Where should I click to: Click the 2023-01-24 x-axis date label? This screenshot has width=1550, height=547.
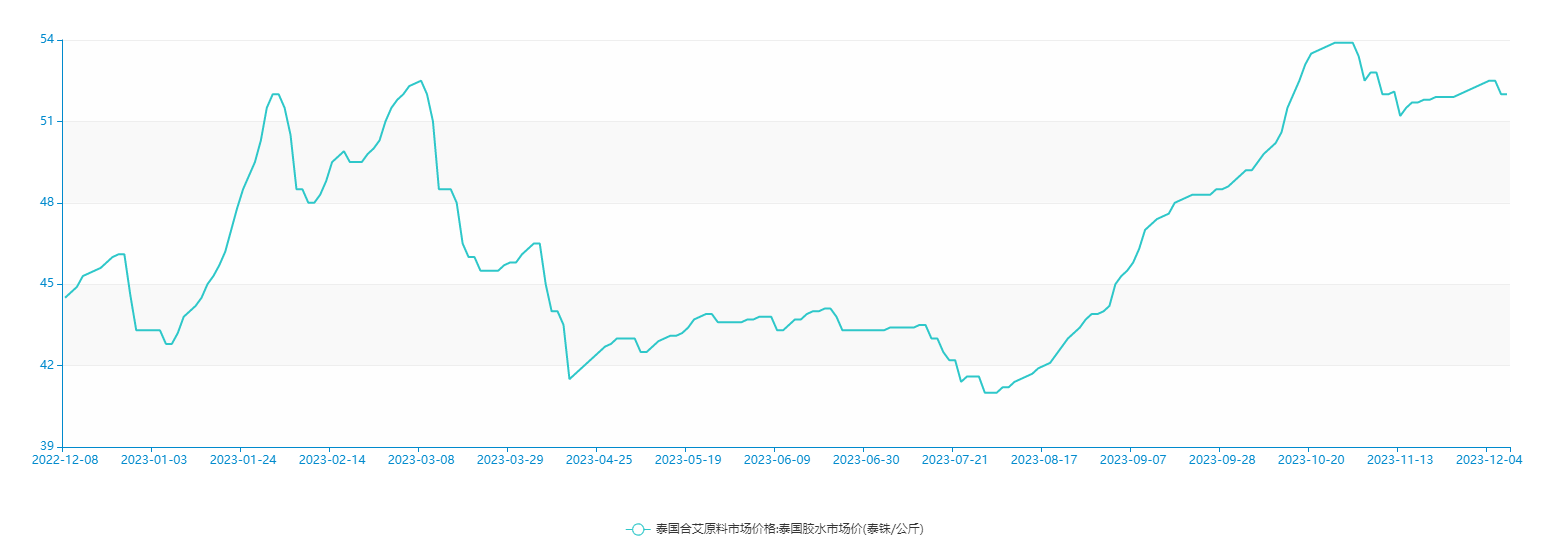point(243,460)
